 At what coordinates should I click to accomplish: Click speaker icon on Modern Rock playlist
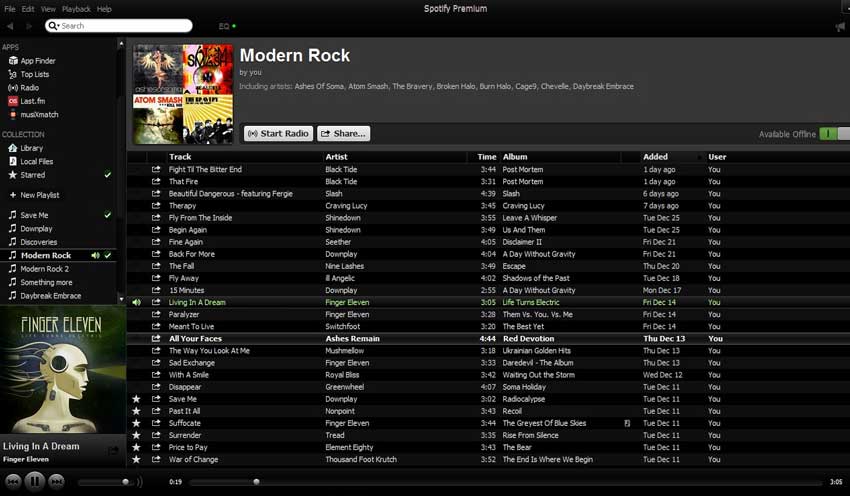(95, 255)
